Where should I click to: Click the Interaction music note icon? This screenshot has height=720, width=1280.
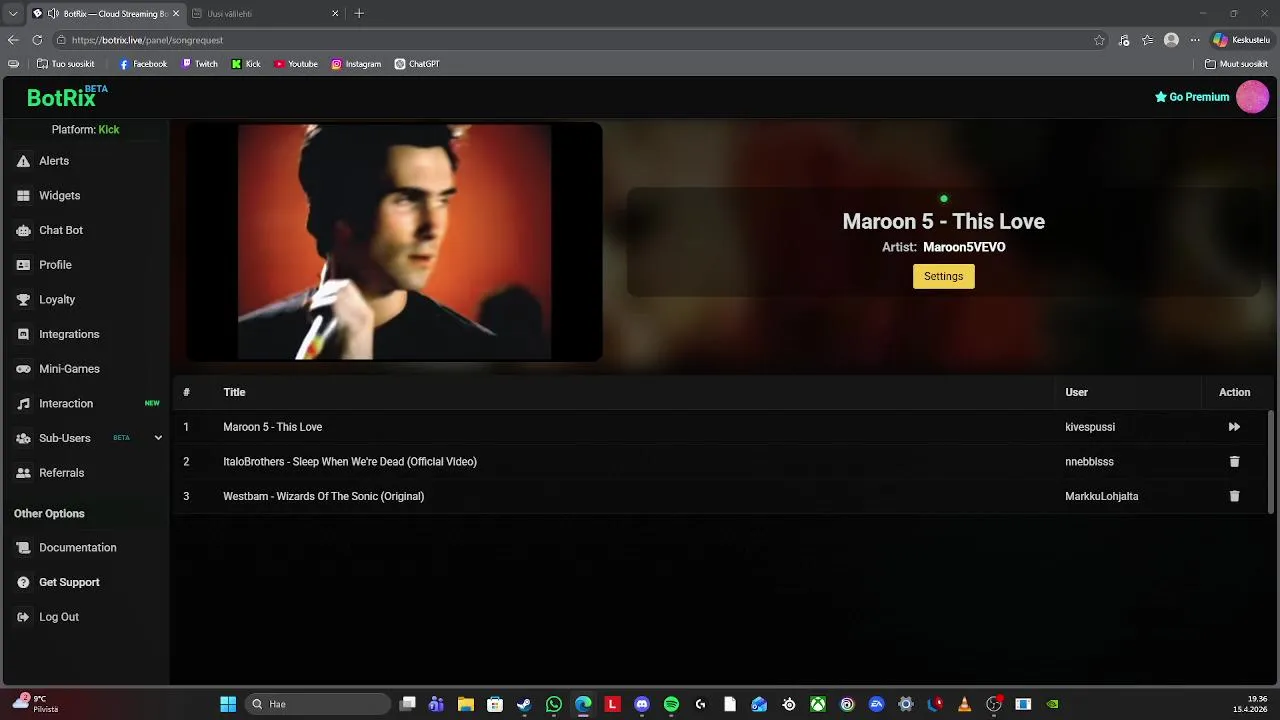23,404
